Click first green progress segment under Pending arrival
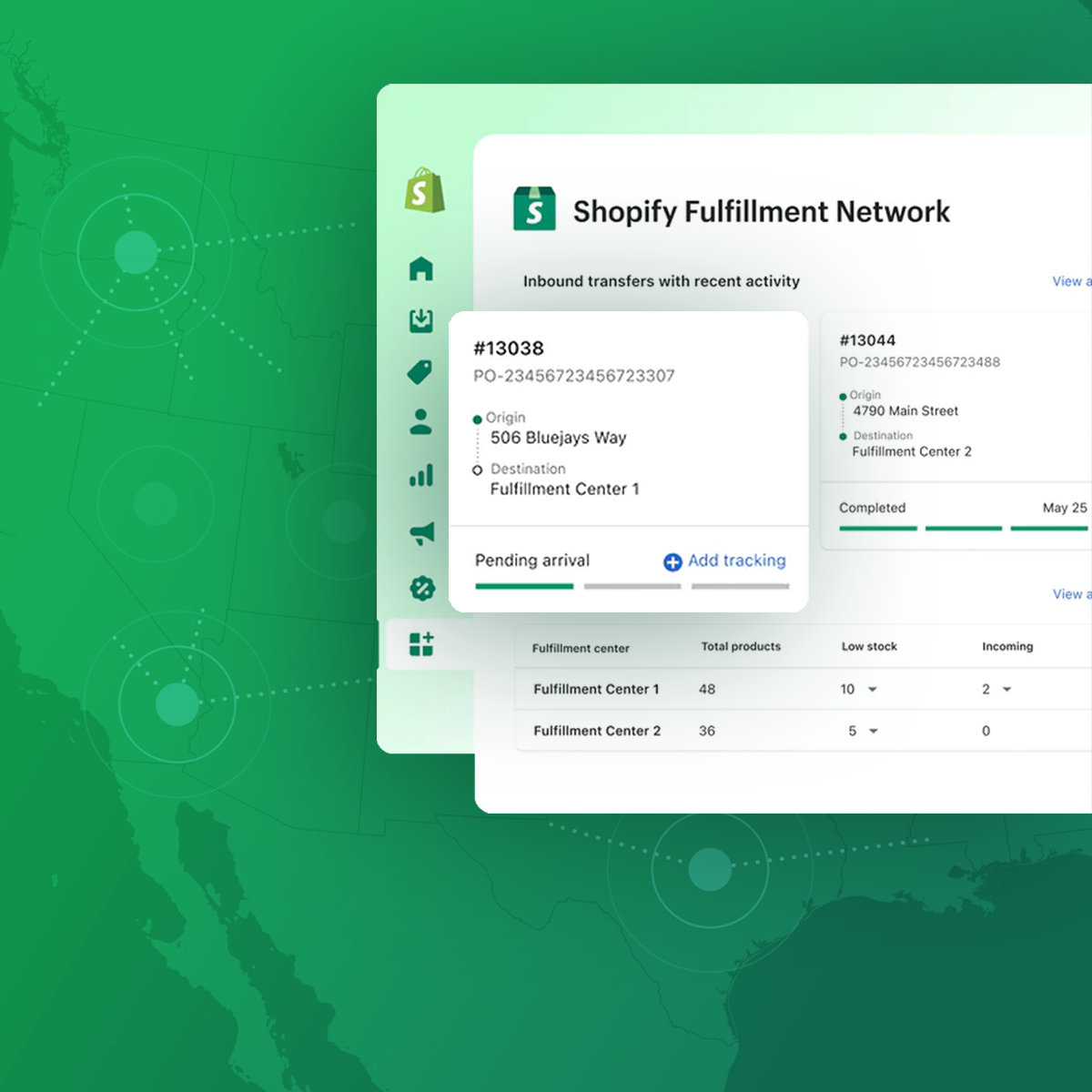The width and height of the screenshot is (1092, 1092). (x=524, y=587)
